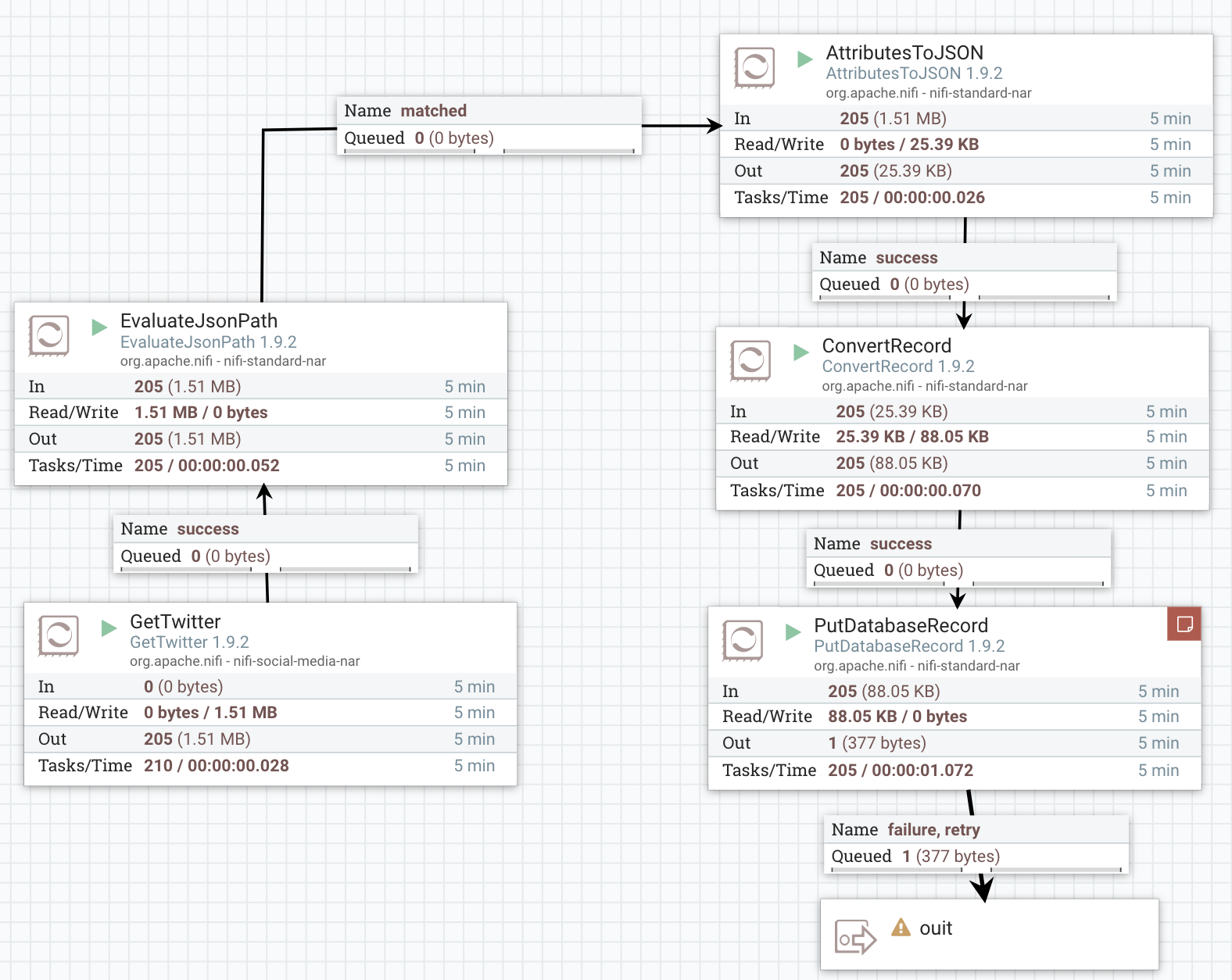Click the green running indicator on AttributesToJSON
Viewport: 1232px width, 980px height.
coord(804,59)
